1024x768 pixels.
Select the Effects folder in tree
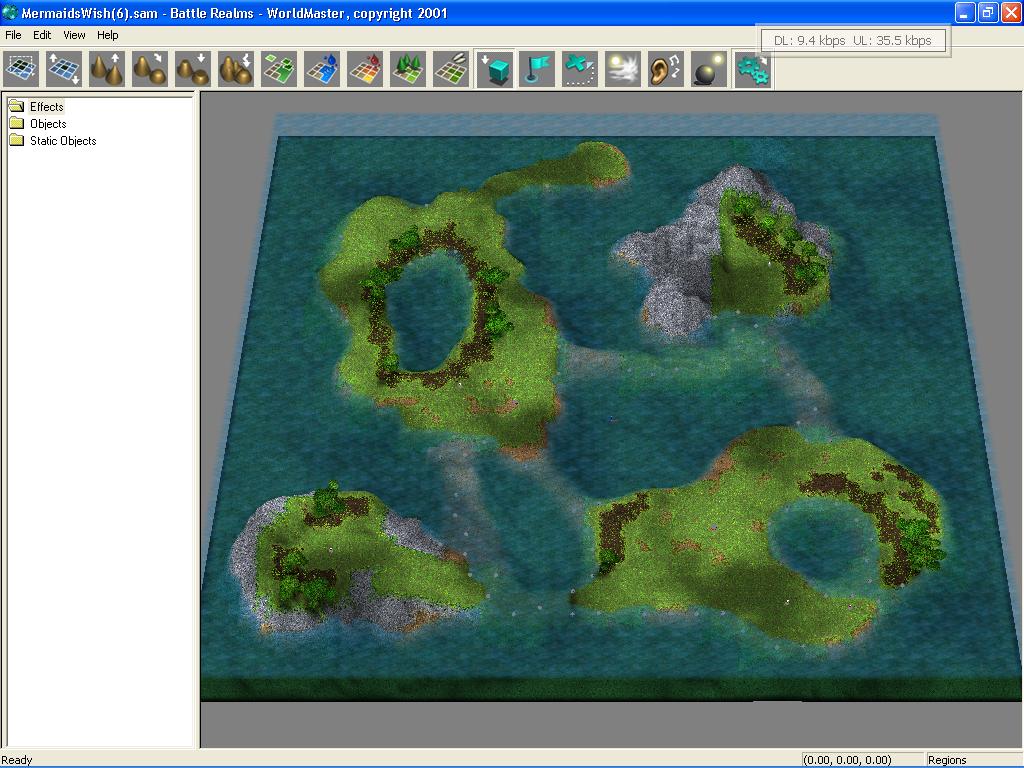(x=46, y=106)
